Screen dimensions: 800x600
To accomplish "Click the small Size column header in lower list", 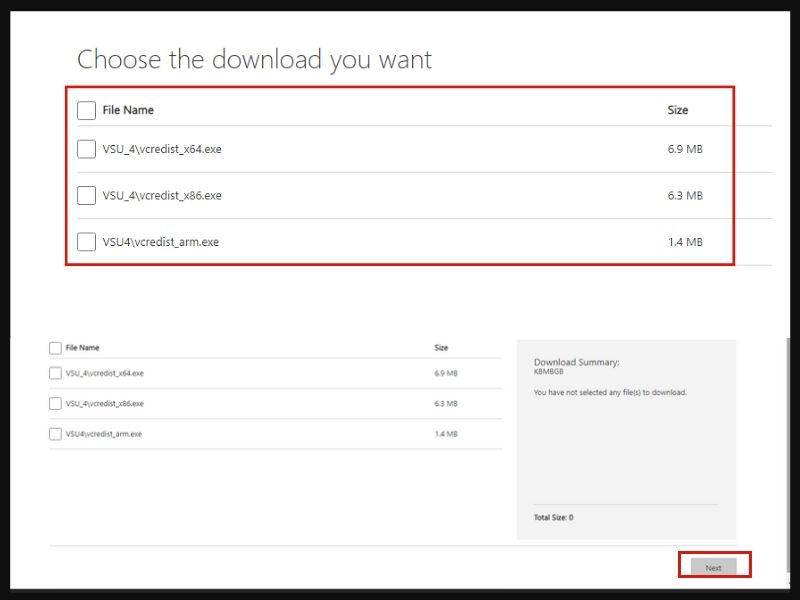I will pyautogui.click(x=441, y=347).
